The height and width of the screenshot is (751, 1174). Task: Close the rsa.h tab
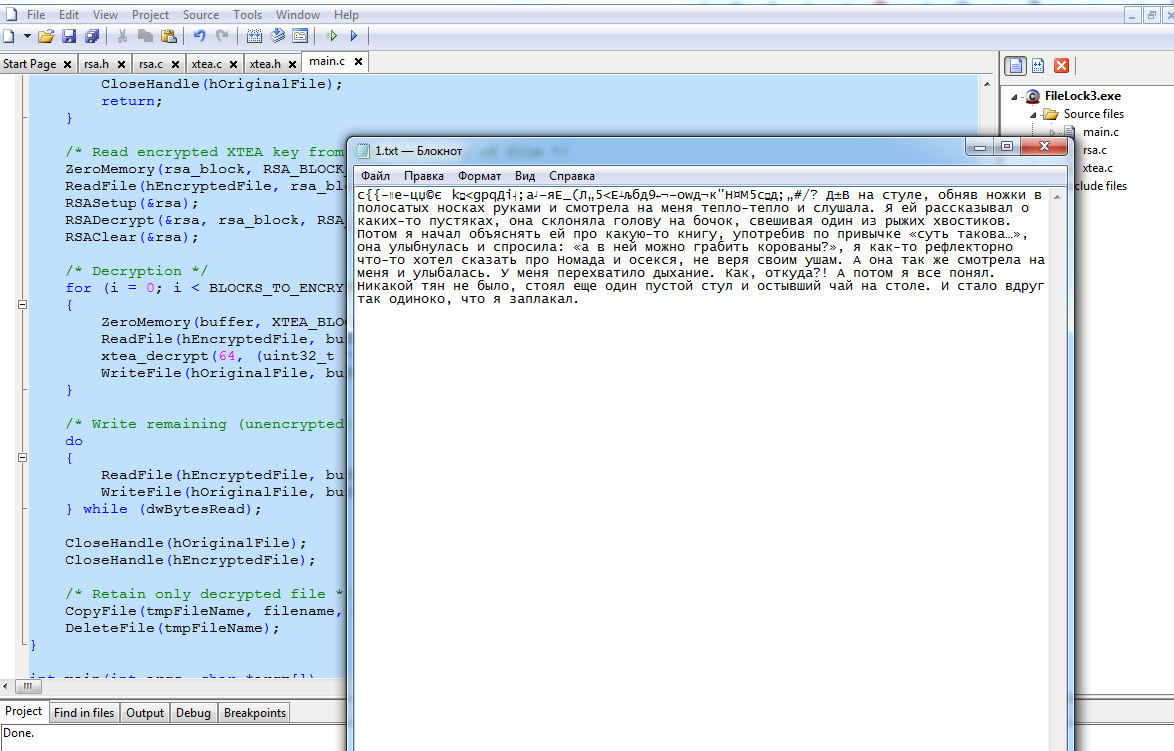[x=121, y=64]
